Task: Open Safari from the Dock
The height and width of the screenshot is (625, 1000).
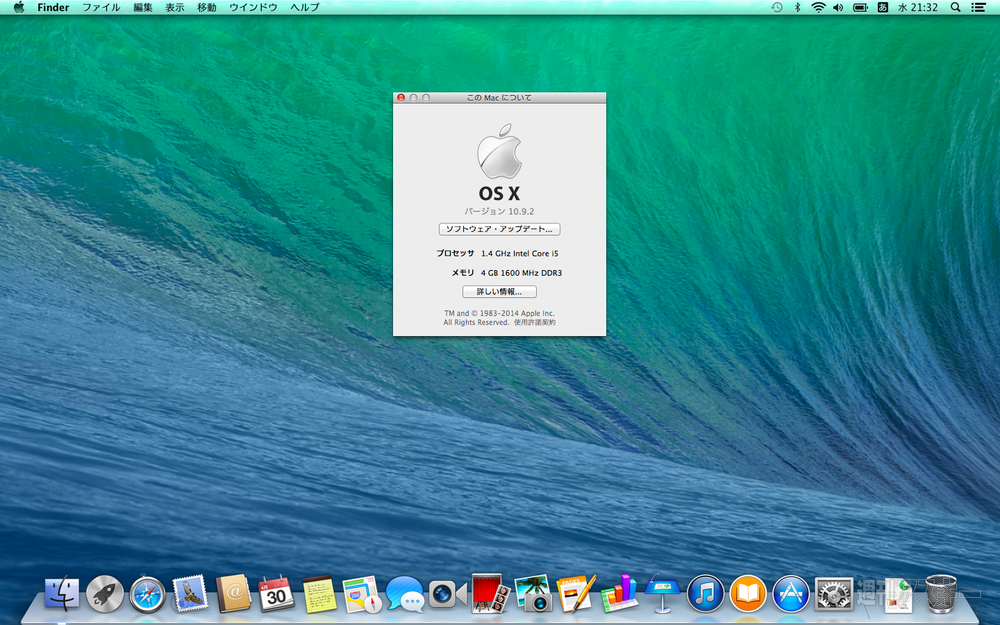Action: point(147,594)
